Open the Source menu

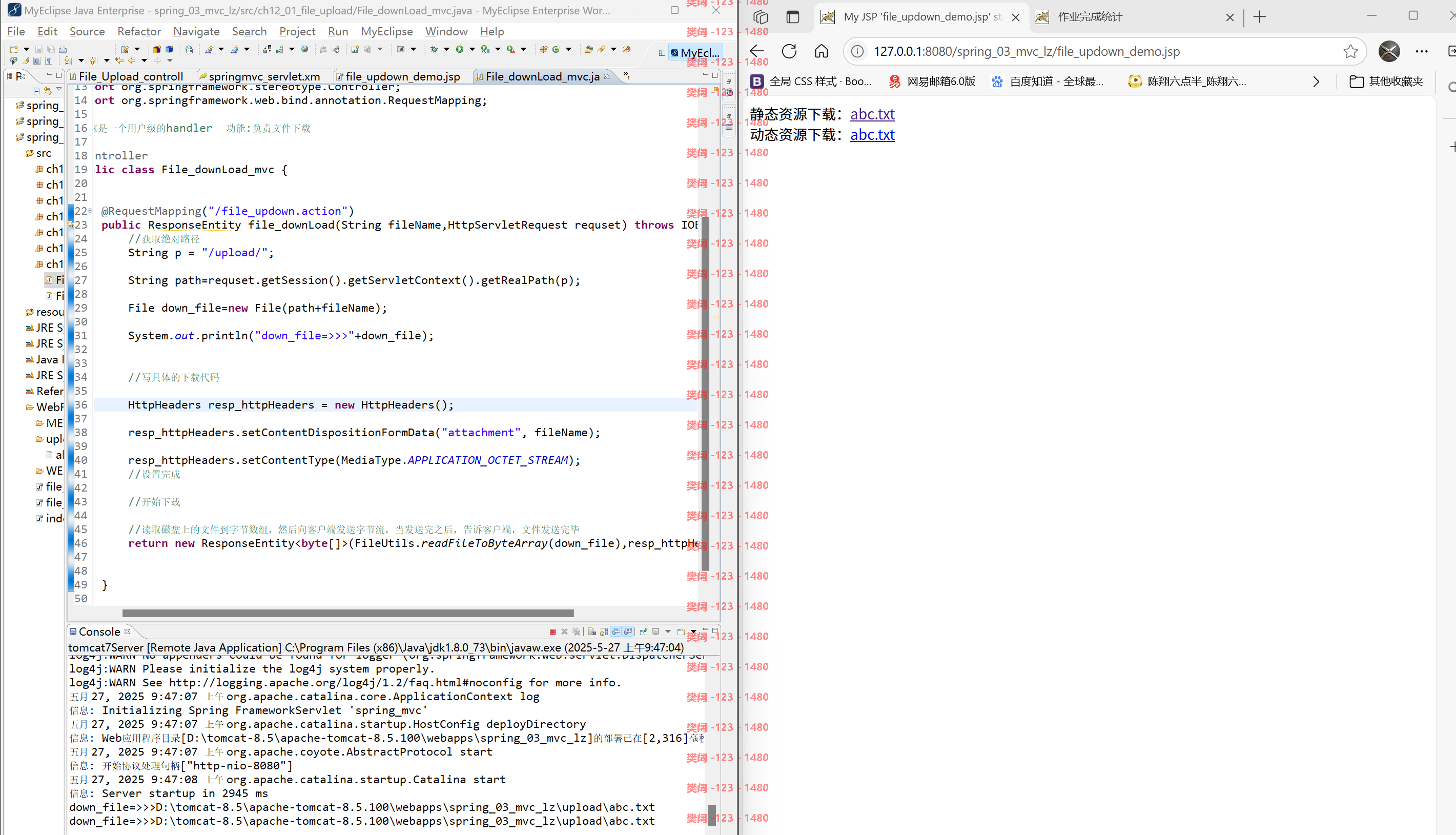87,32
